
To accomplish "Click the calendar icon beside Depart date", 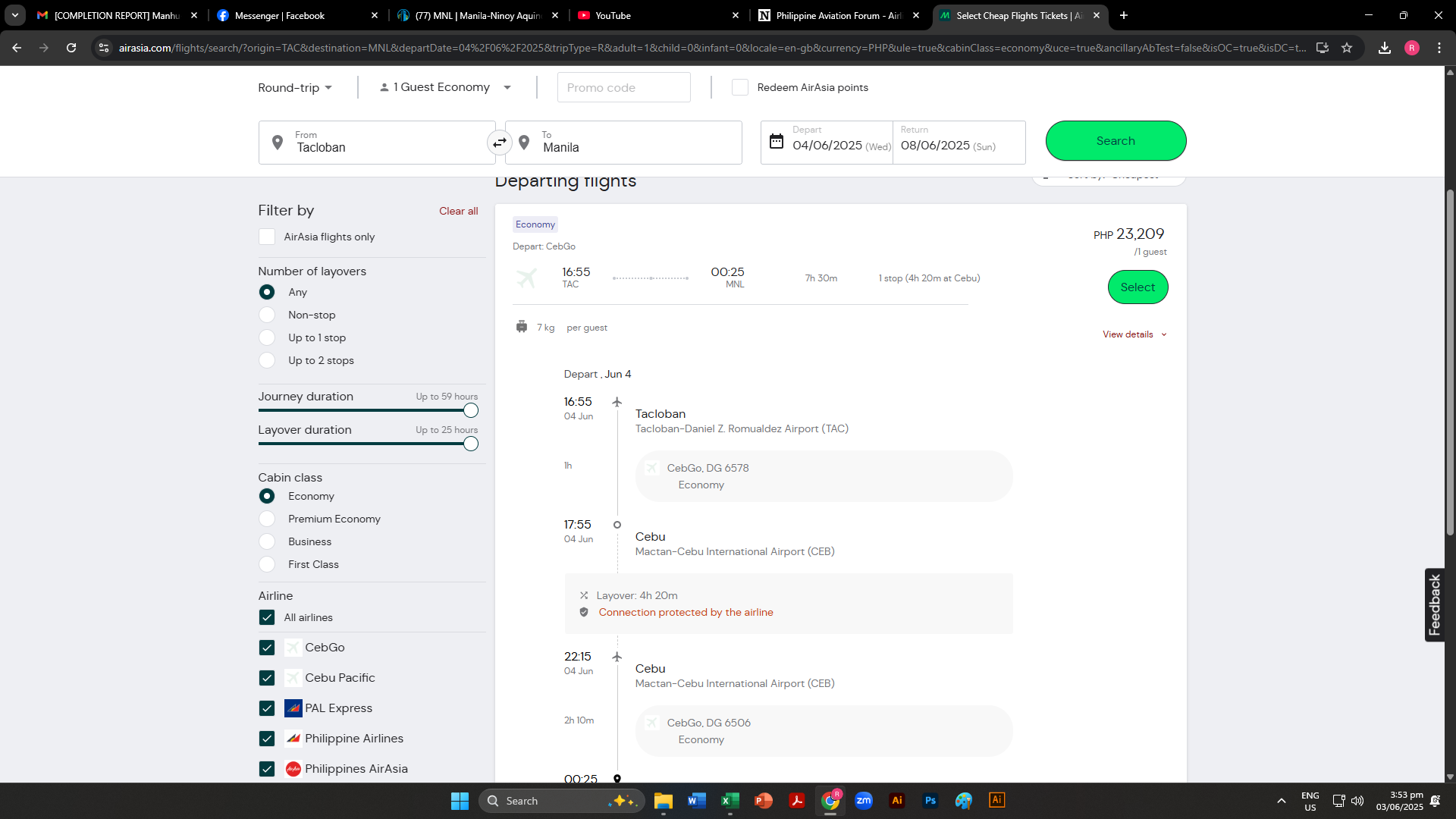I will 777,142.
